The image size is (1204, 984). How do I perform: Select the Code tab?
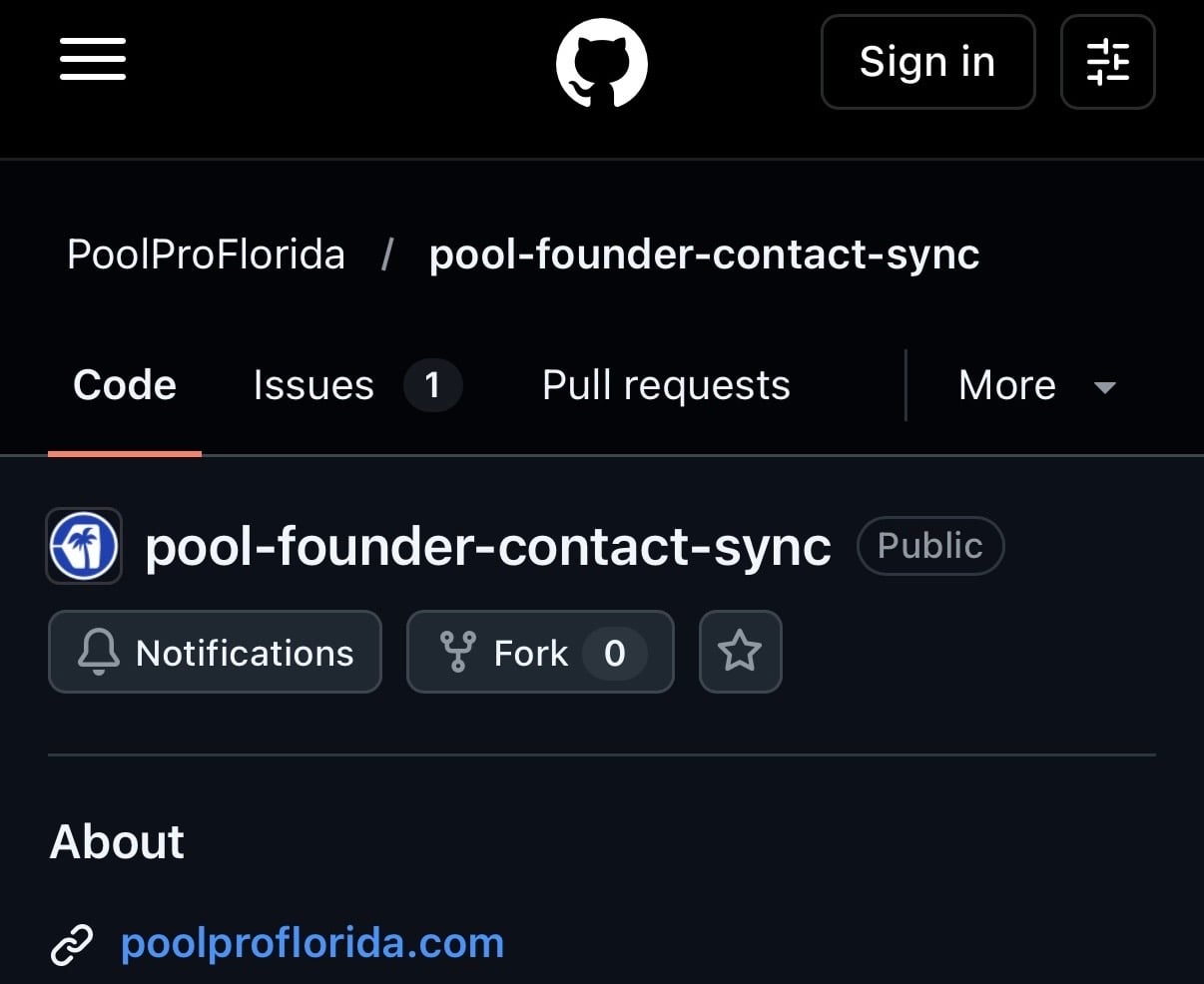(125, 385)
